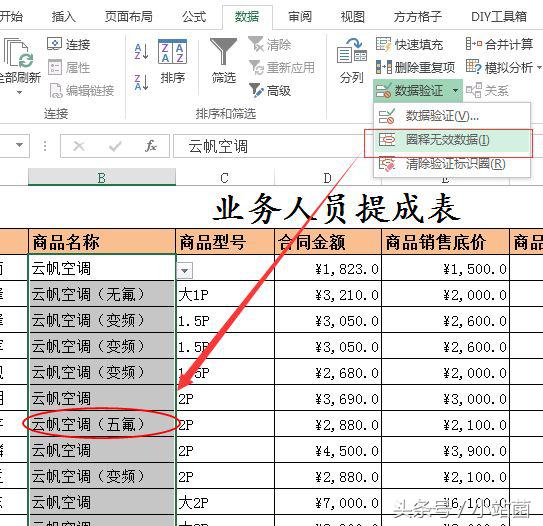Select column D header
The width and height of the screenshot is (543, 526).
328,177
